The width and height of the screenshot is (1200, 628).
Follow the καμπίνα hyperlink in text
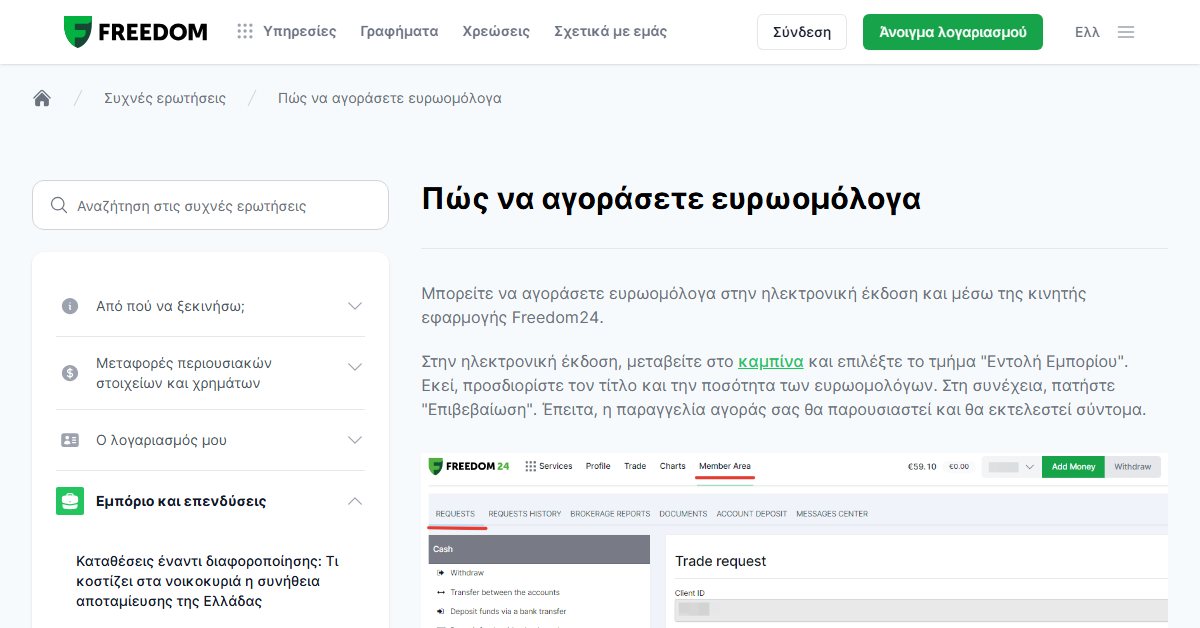tap(771, 362)
